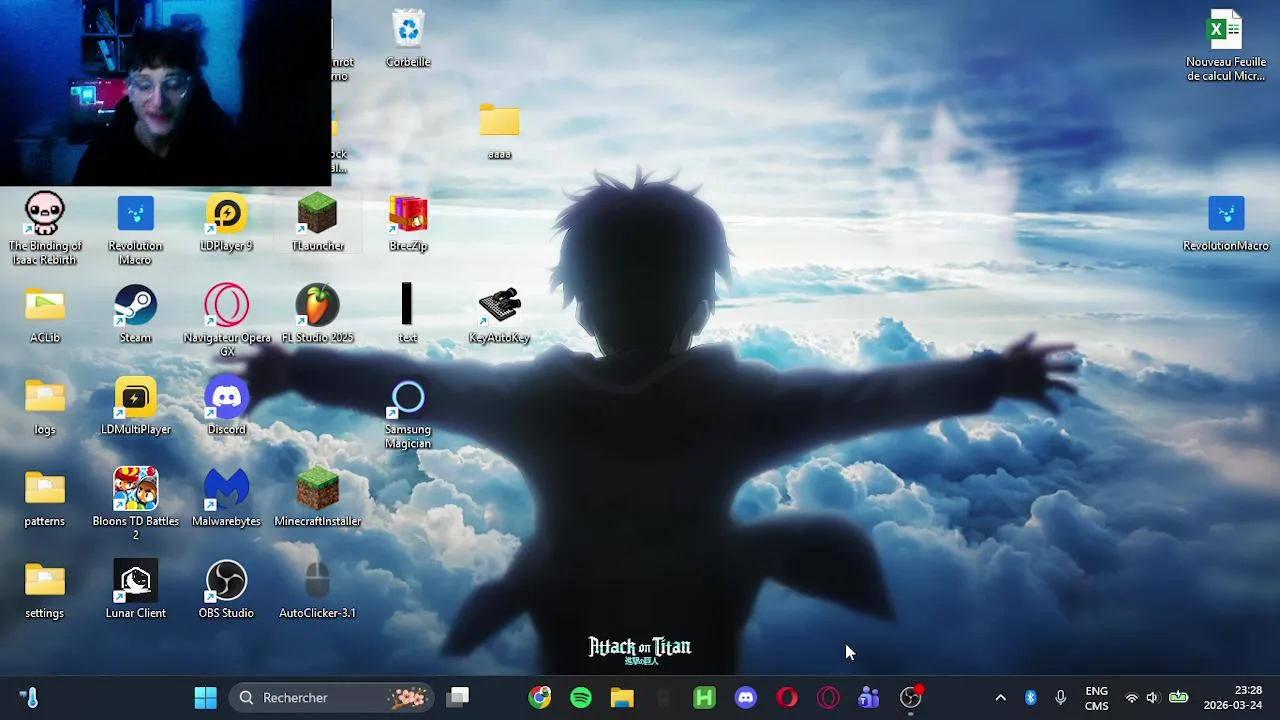1280x720 pixels.
Task: Open Microsoft Teams from the taskbar
Action: (x=869, y=698)
